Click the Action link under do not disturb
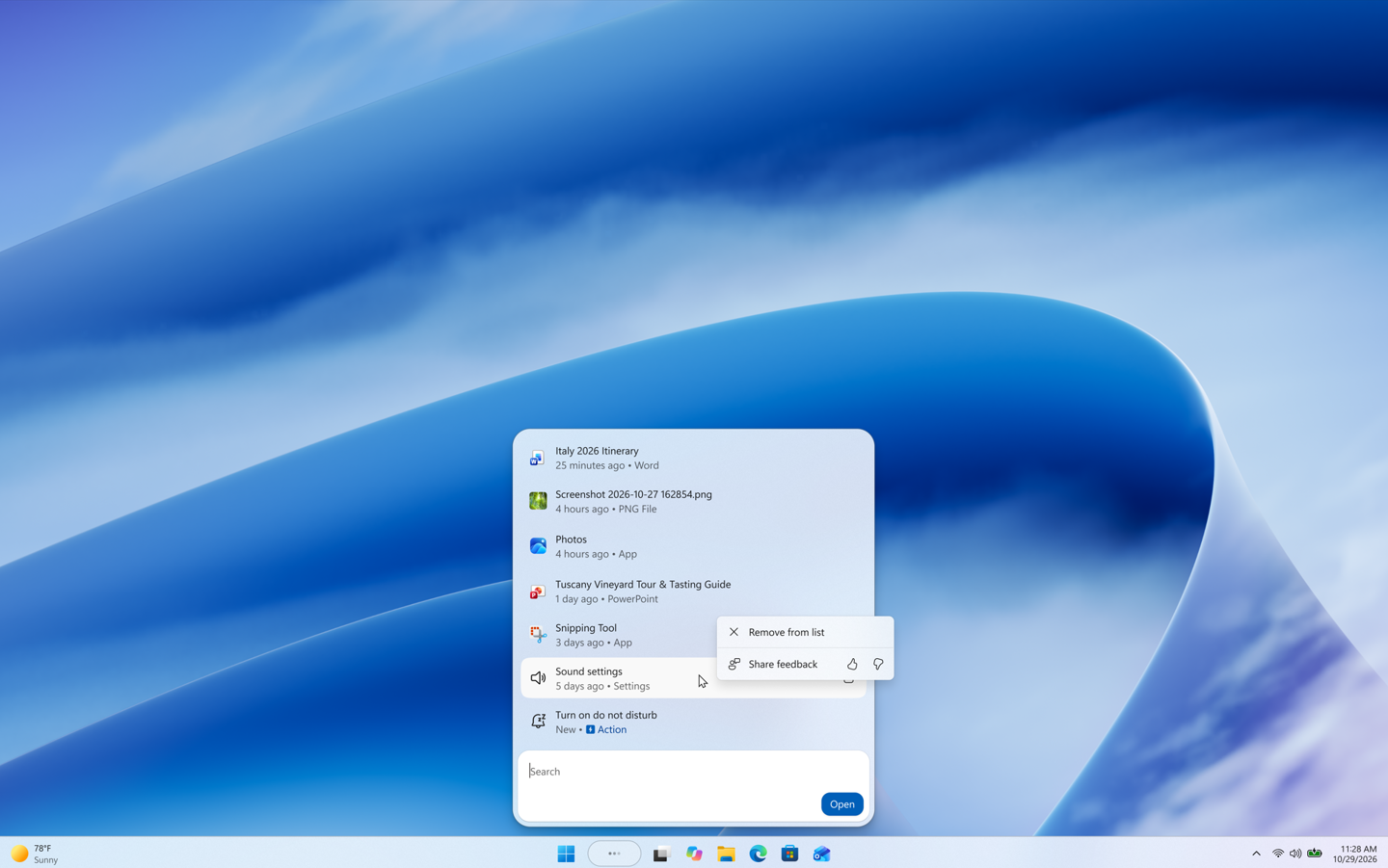 point(606,729)
